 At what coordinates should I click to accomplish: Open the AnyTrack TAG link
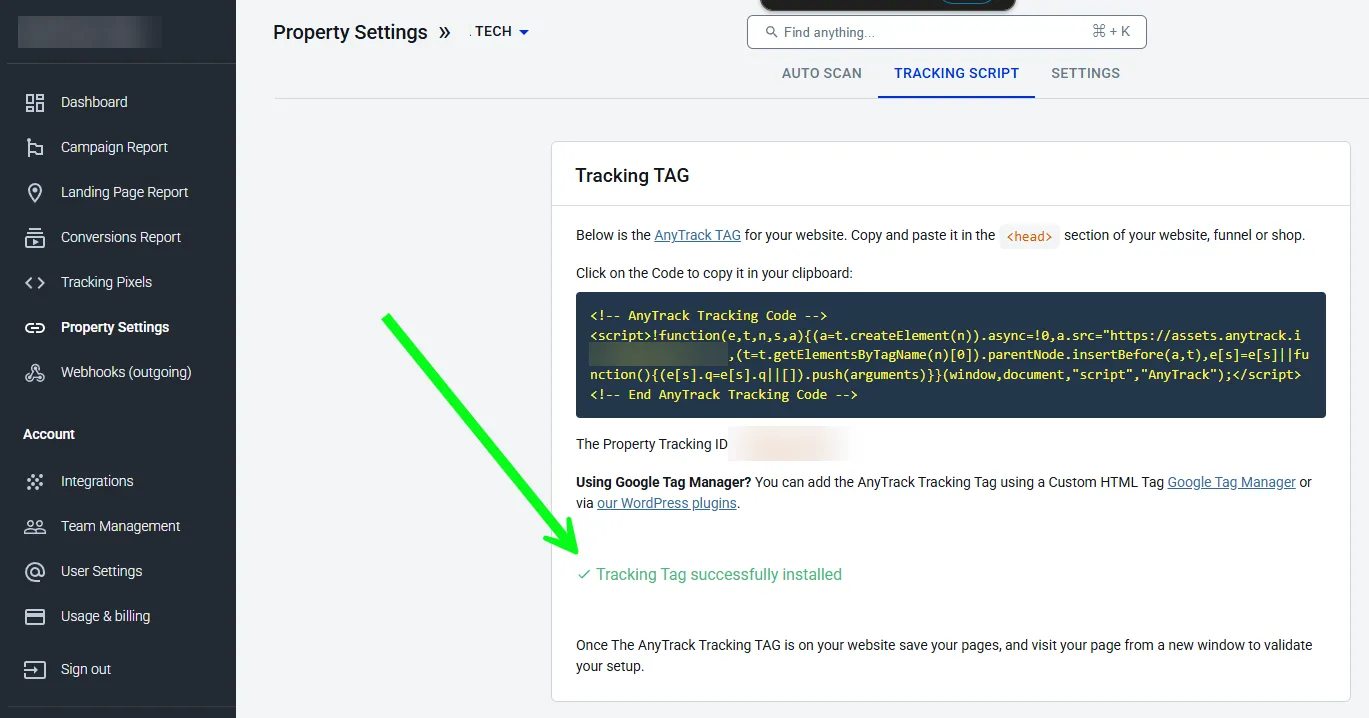[697, 235]
